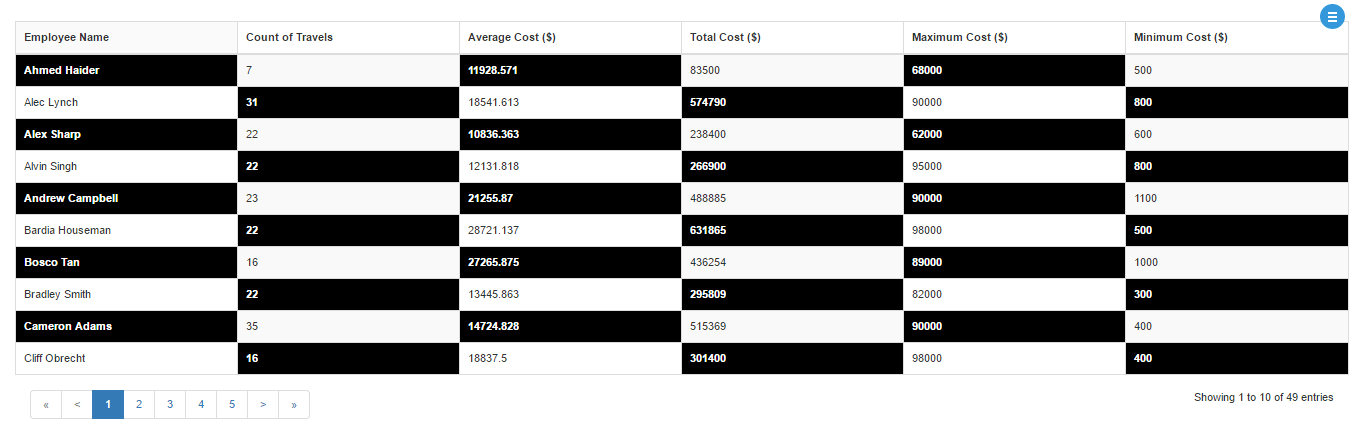Switch to page 3 of entries
Image resolution: width=1364 pixels, height=432 pixels.
[170, 405]
